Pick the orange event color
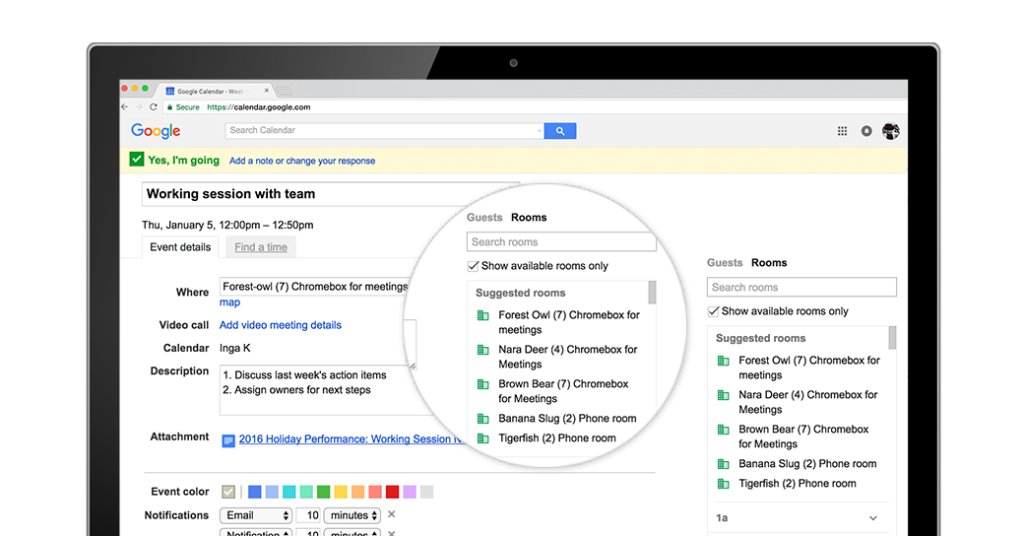Image resolution: width=1024 pixels, height=536 pixels. click(x=358, y=492)
